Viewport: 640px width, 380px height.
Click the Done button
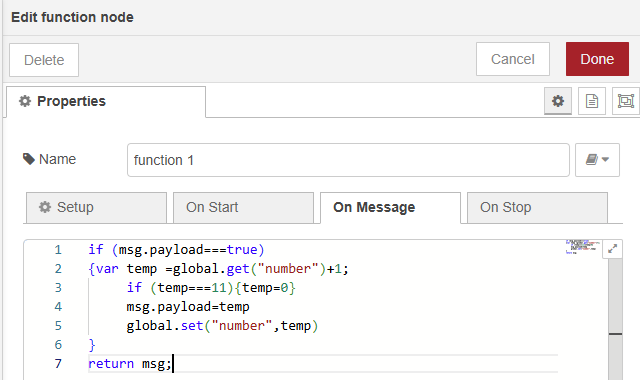pos(597,59)
